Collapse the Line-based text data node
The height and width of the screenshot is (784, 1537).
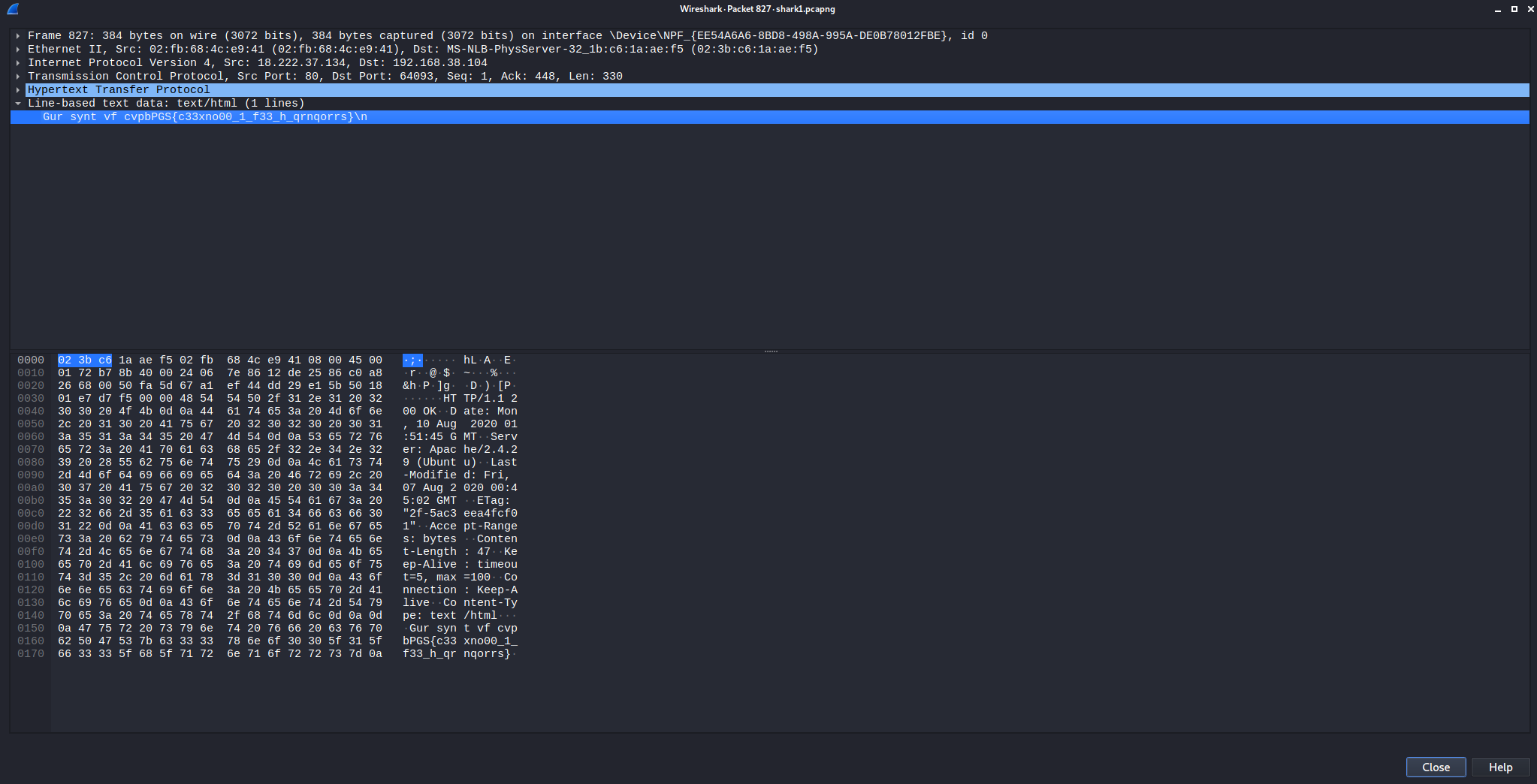[18, 103]
